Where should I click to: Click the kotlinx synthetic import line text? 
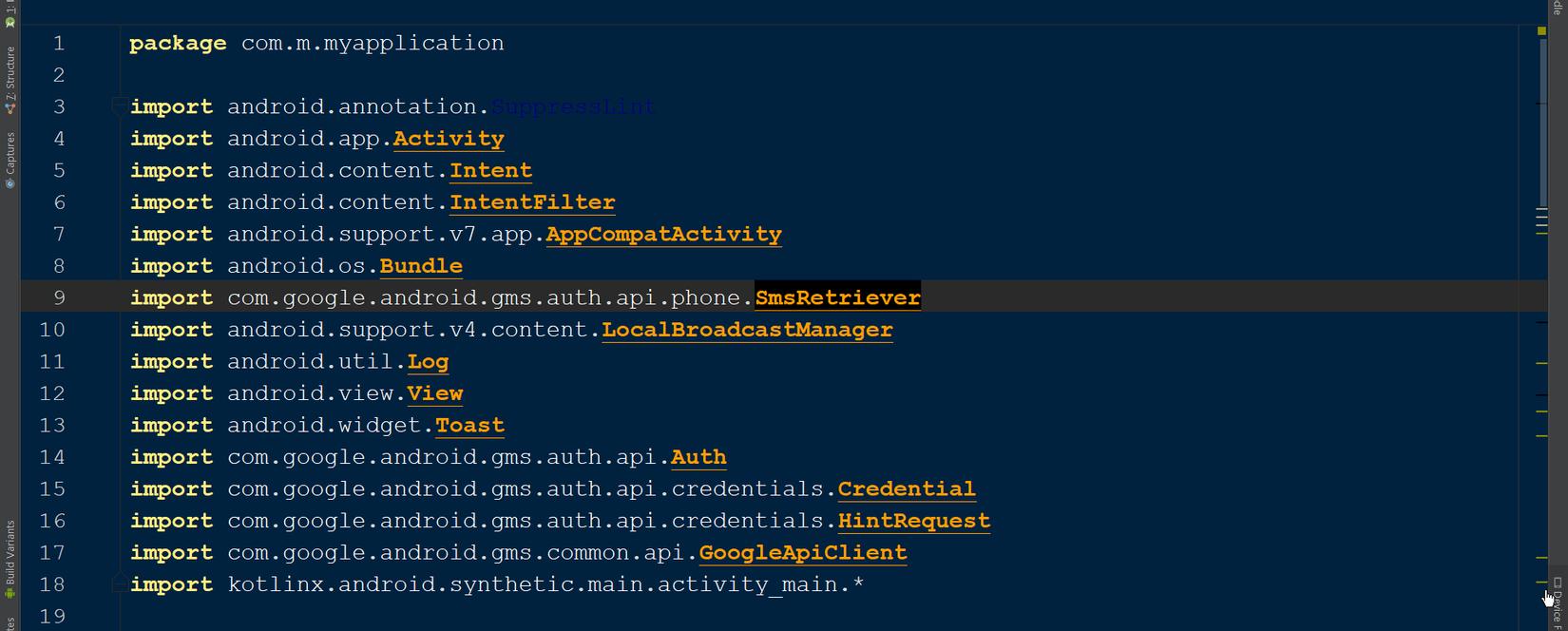[x=545, y=584]
